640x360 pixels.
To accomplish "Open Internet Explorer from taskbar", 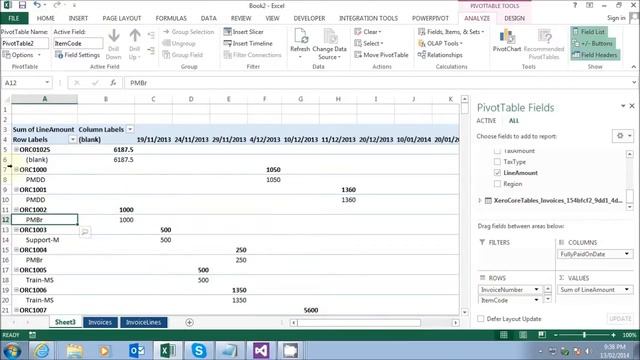I will pyautogui.click(x=42, y=351).
